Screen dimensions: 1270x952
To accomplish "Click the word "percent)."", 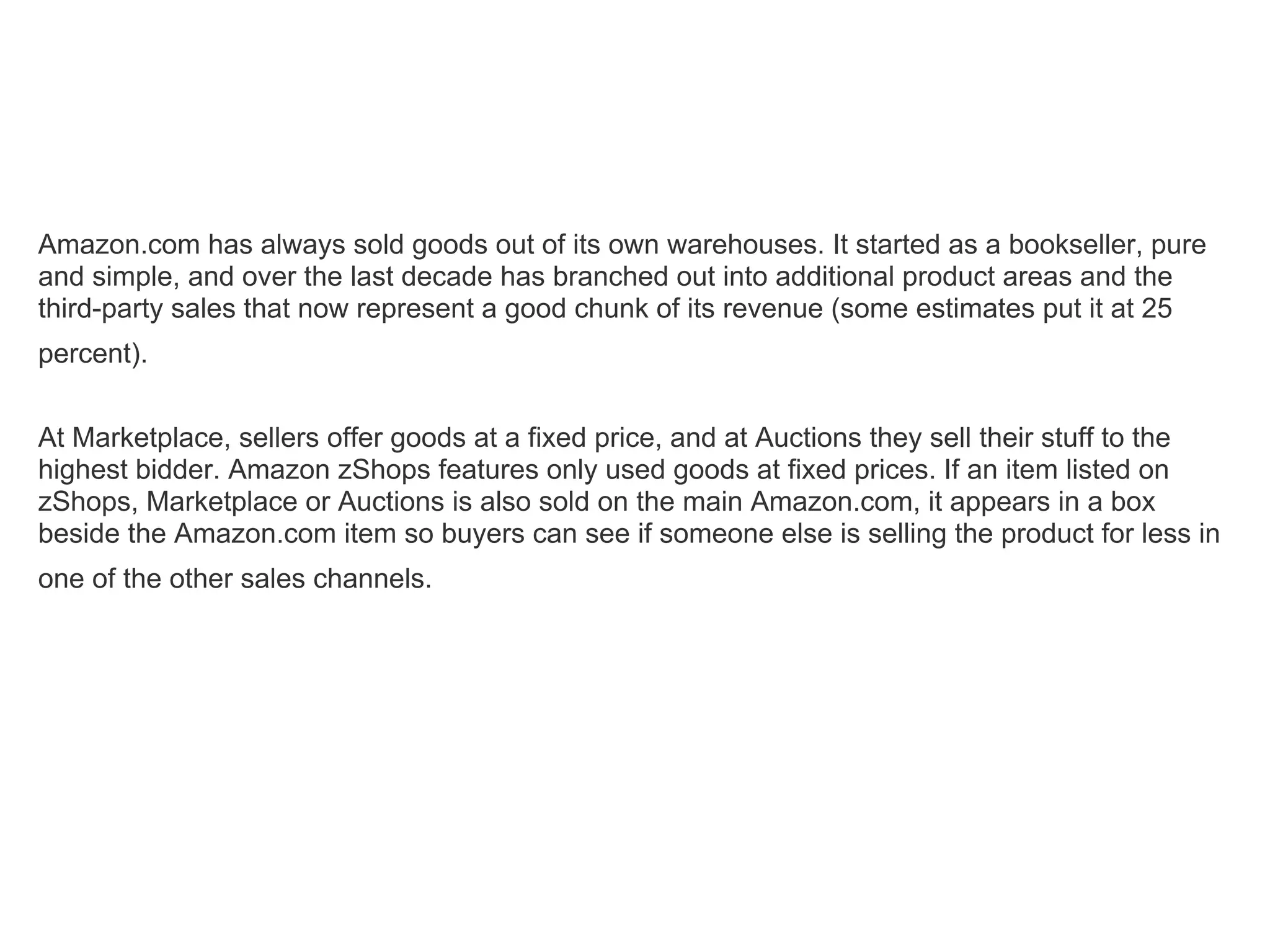I will point(93,354).
